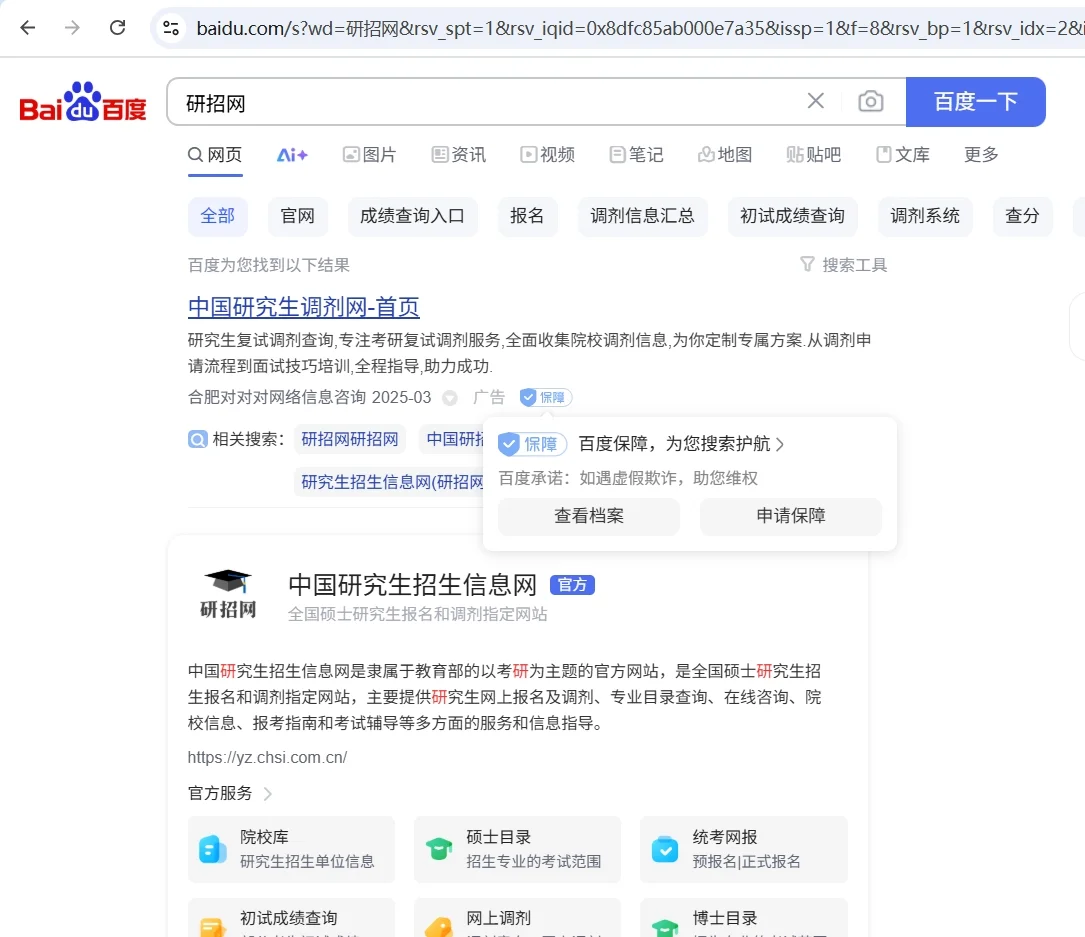Screen dimensions: 1085x937
Task: Click the 硕士目录 graduation cap icon
Action: [x=438, y=849]
